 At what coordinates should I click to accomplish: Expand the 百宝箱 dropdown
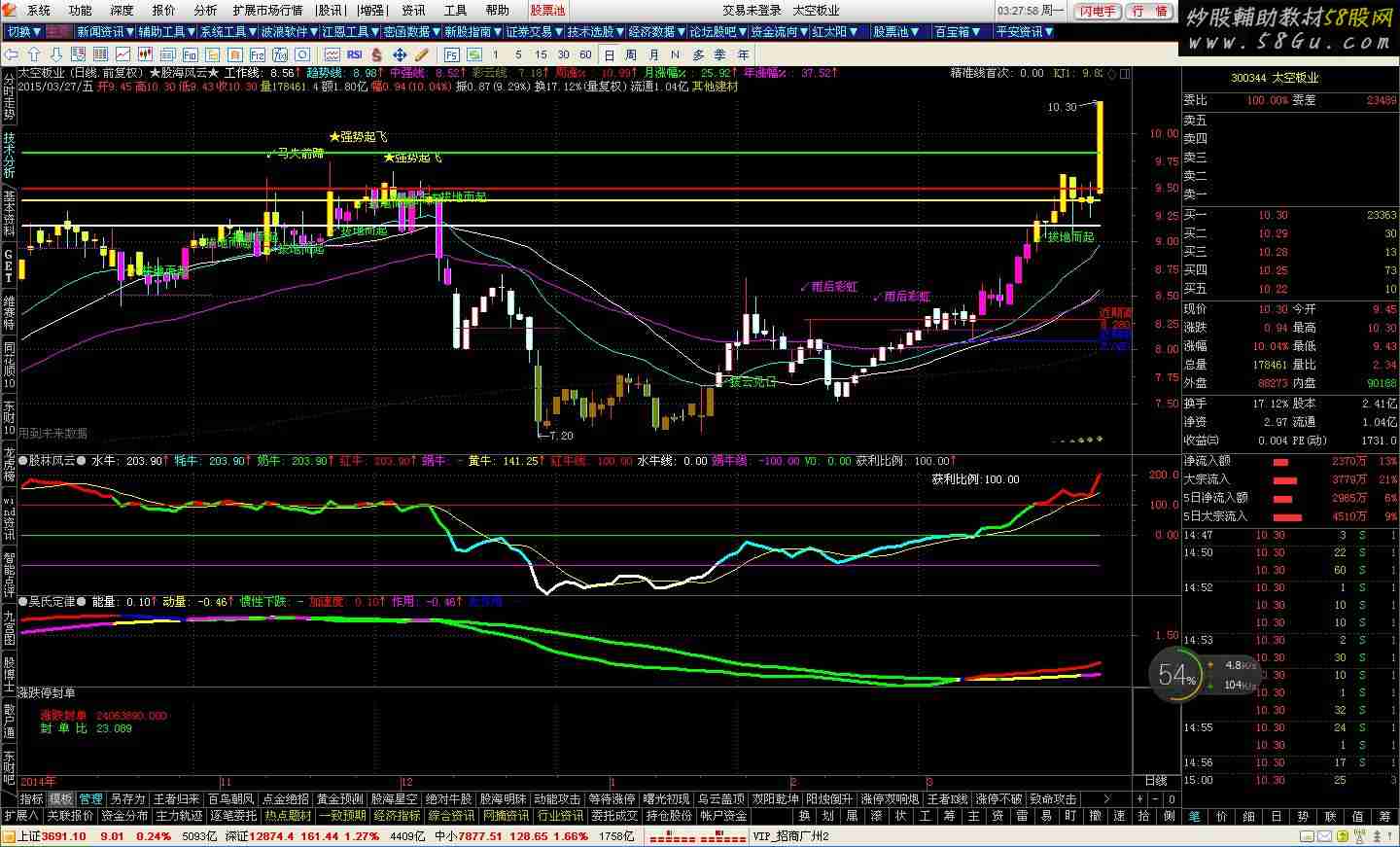[957, 31]
